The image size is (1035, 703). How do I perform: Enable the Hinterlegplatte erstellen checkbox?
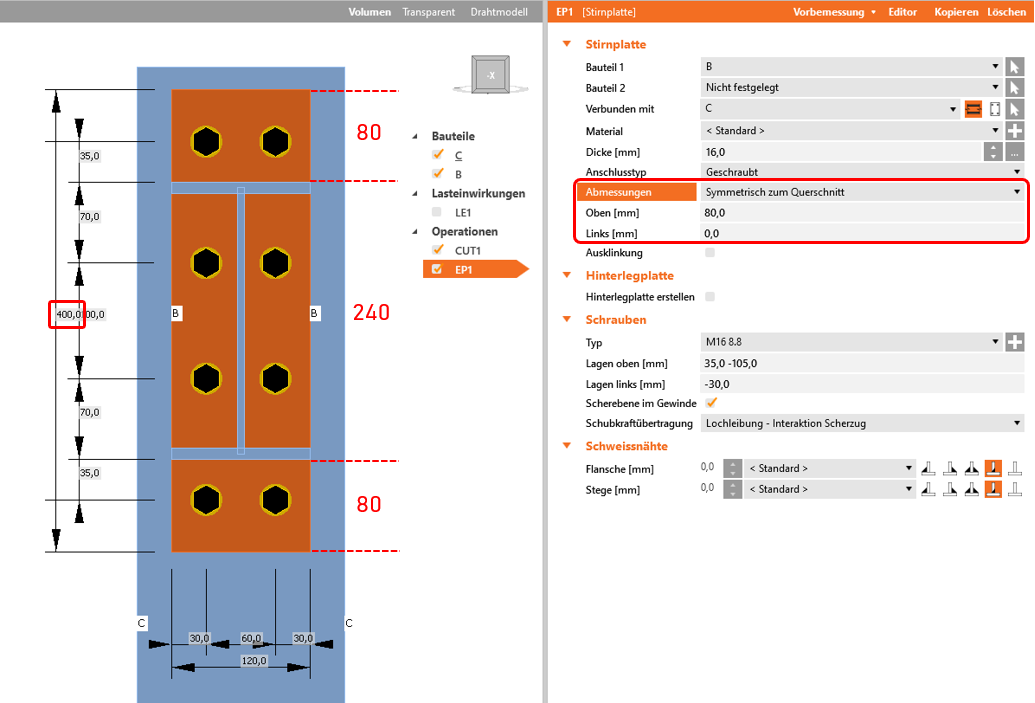(711, 297)
